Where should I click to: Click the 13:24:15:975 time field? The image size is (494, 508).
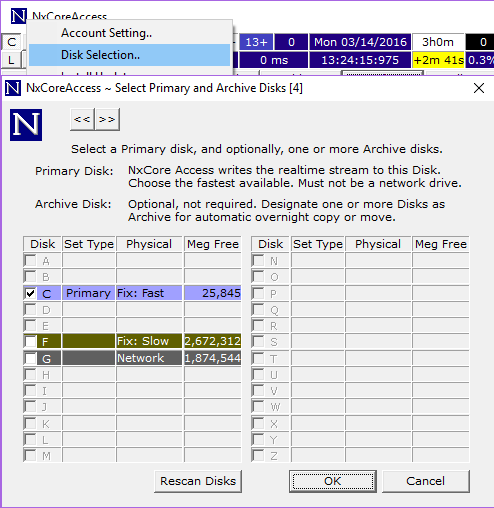coord(360,60)
